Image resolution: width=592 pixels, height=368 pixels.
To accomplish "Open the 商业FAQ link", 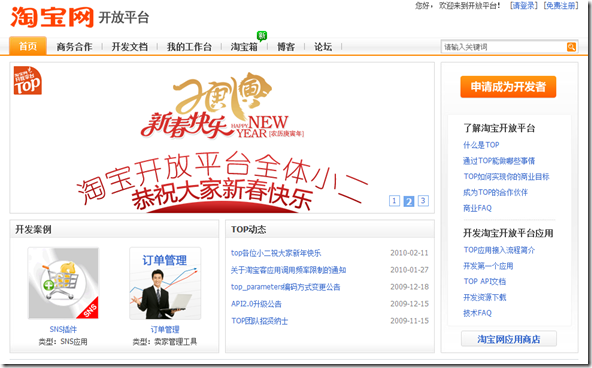I will (478, 208).
